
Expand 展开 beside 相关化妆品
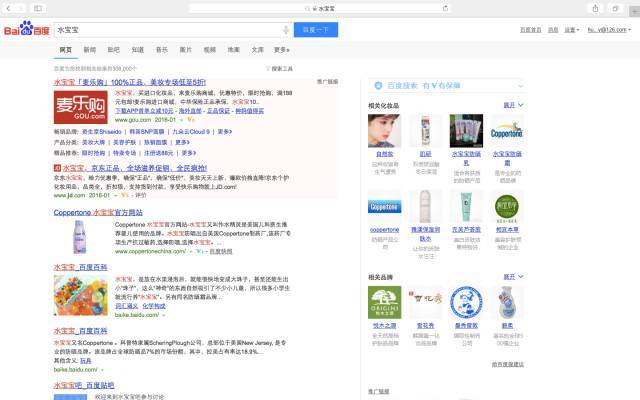513,105
